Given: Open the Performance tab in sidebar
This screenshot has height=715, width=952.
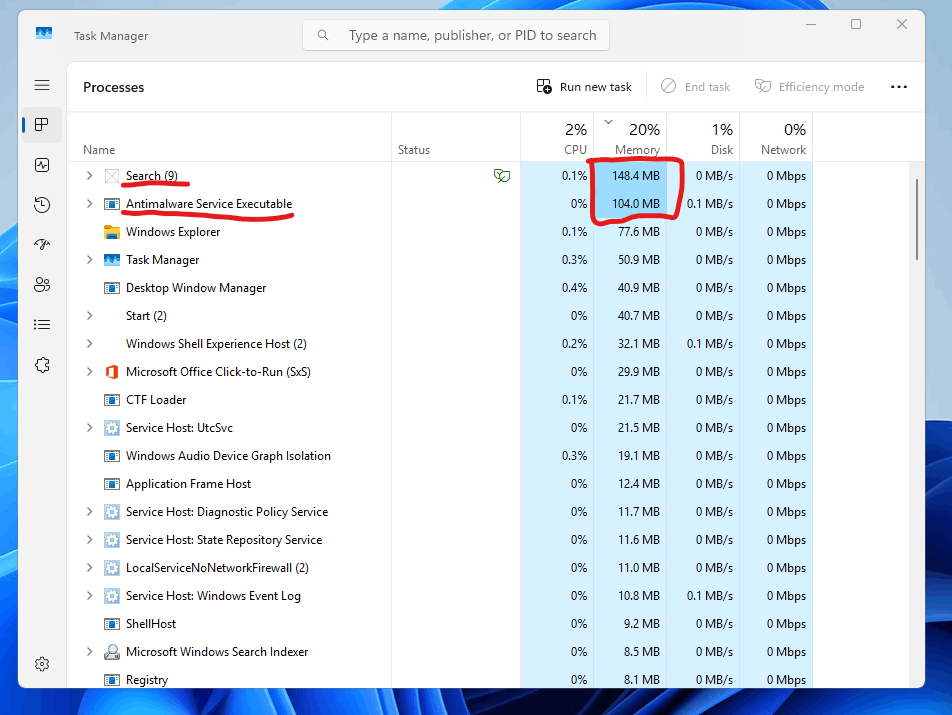Looking at the screenshot, I should [42, 165].
